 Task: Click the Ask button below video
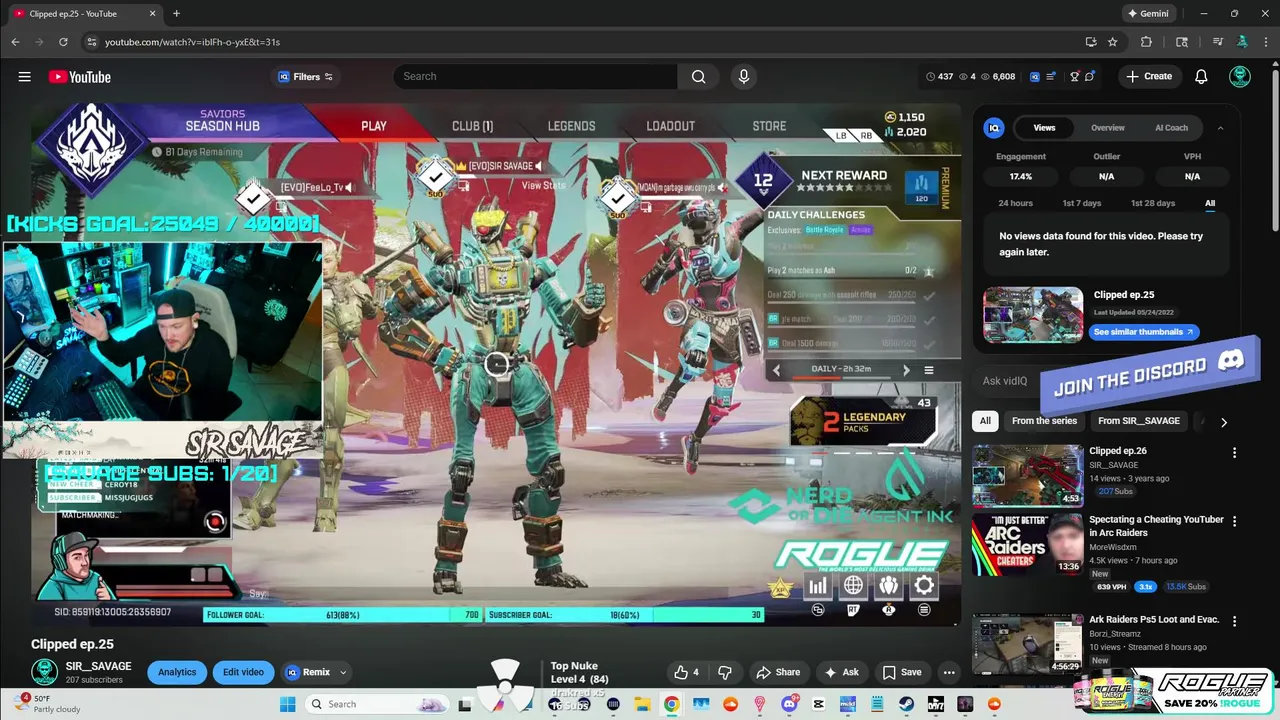point(841,672)
